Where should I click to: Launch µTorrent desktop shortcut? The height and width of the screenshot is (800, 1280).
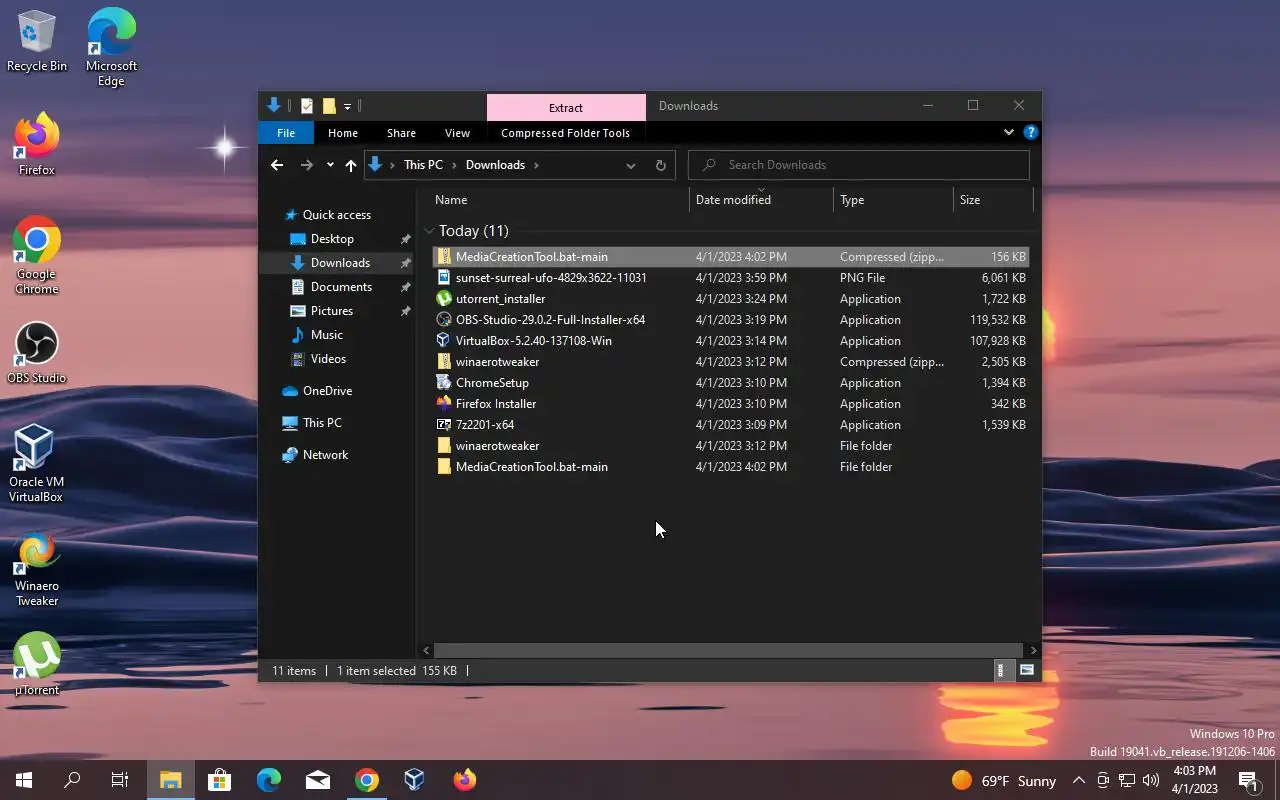coord(37,664)
